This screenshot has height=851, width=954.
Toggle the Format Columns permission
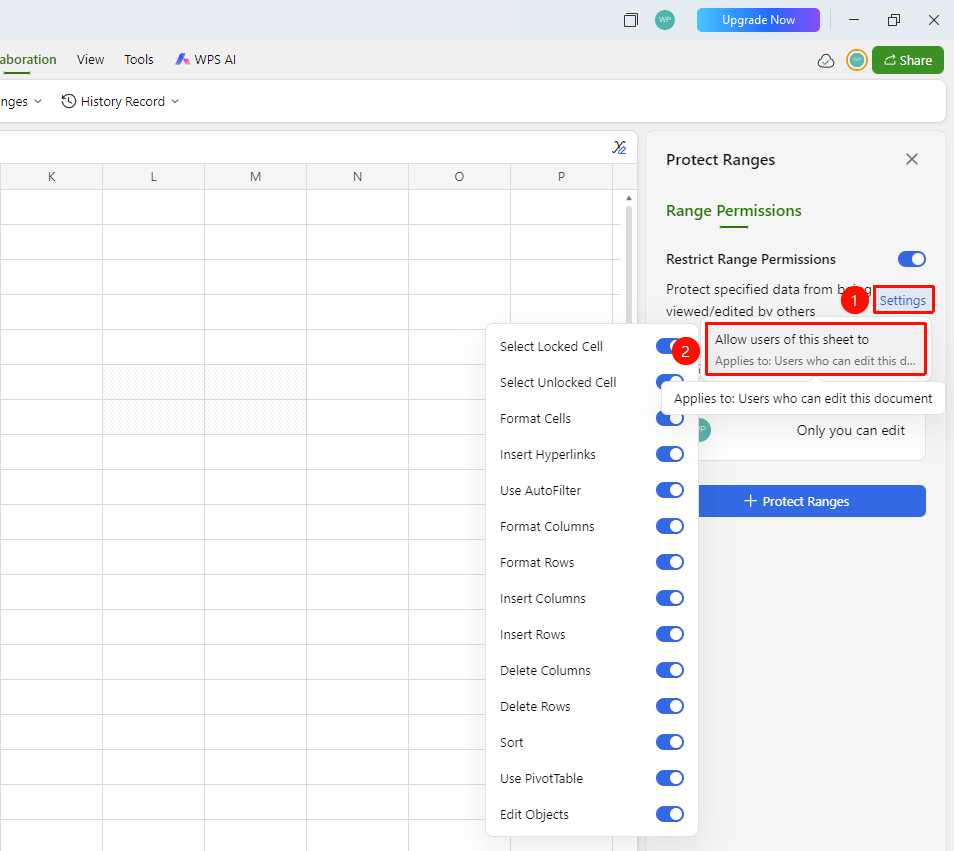pos(670,526)
